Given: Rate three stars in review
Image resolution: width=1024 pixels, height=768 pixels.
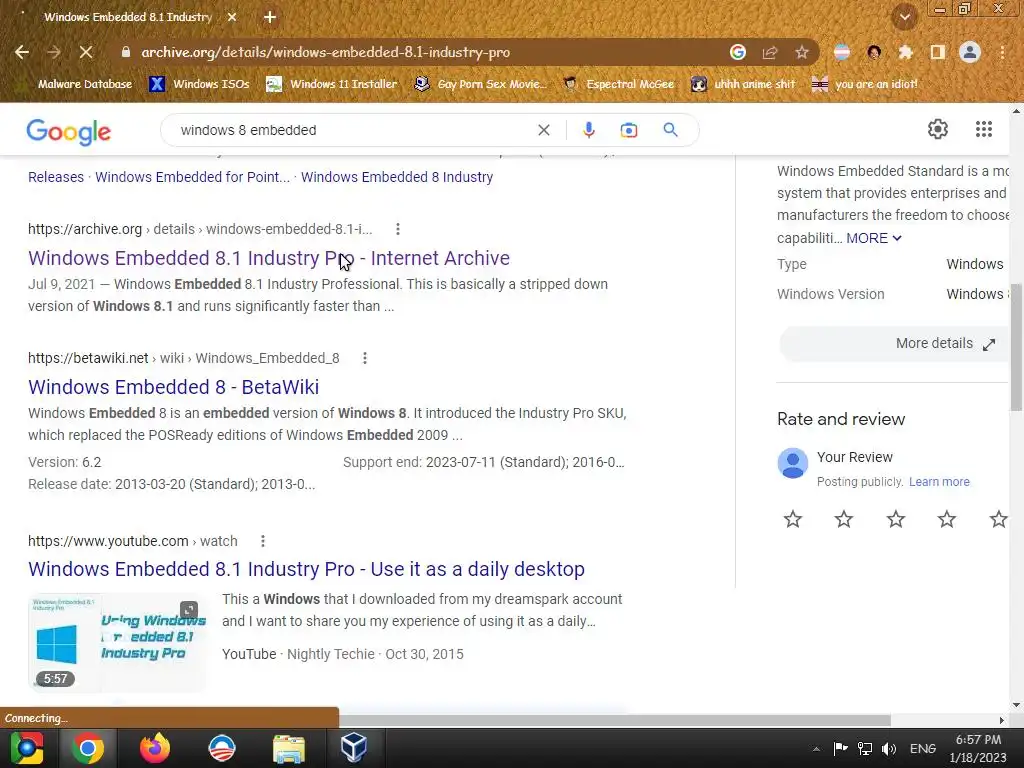Looking at the screenshot, I should 895,519.
